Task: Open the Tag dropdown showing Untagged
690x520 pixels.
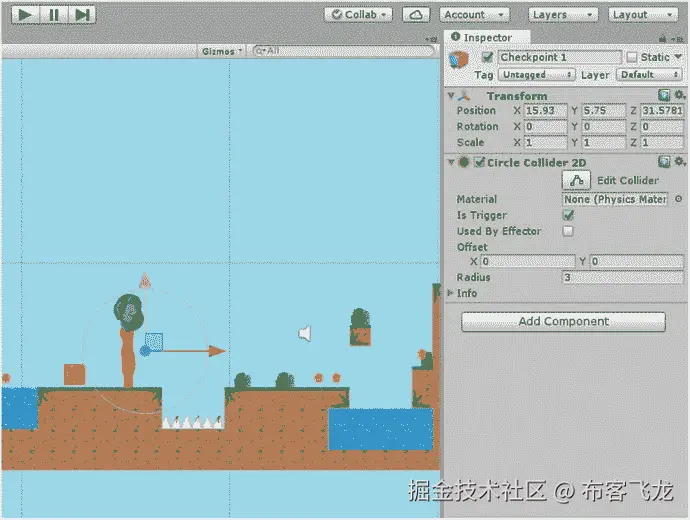Action: 536,75
